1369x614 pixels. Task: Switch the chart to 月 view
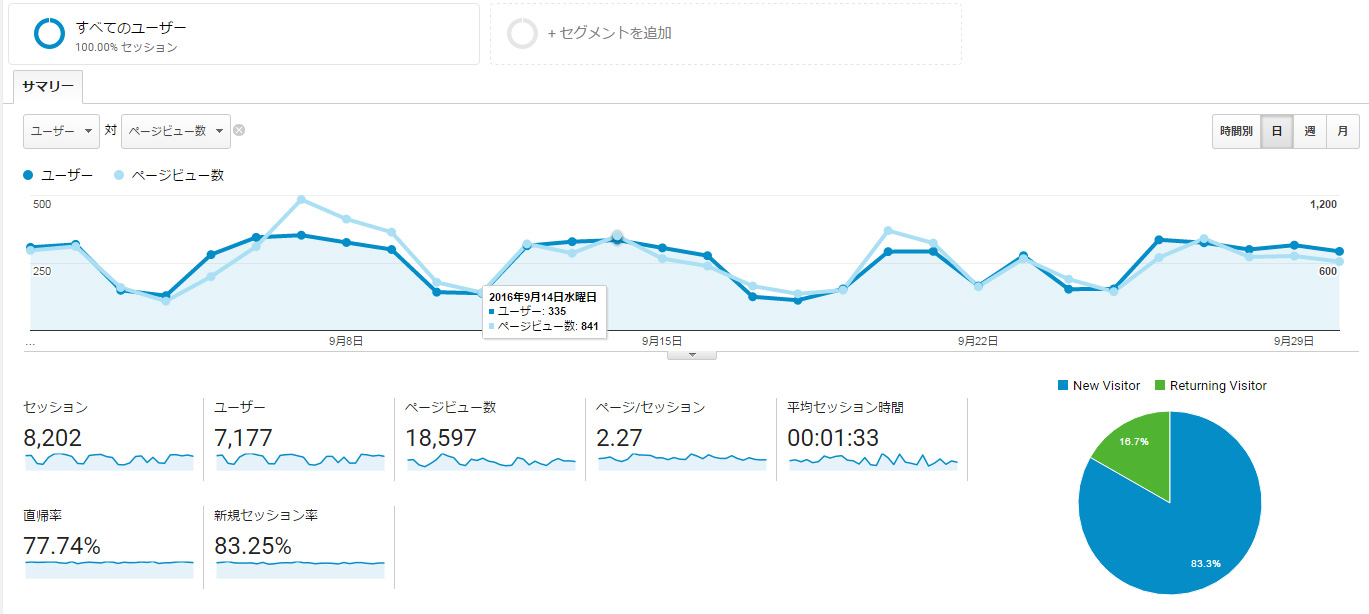pyautogui.click(x=1343, y=131)
